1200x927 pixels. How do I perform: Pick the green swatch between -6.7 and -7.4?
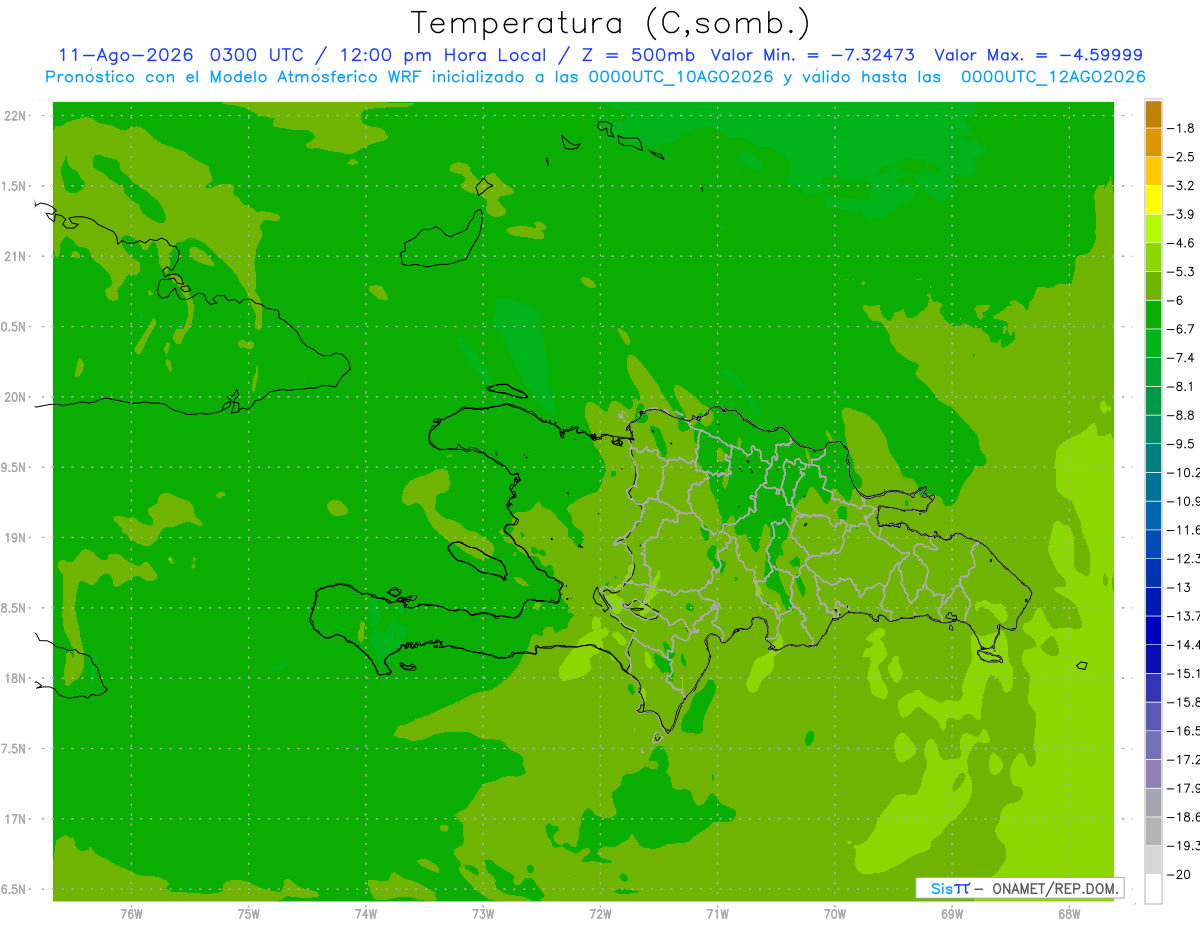1153,344
